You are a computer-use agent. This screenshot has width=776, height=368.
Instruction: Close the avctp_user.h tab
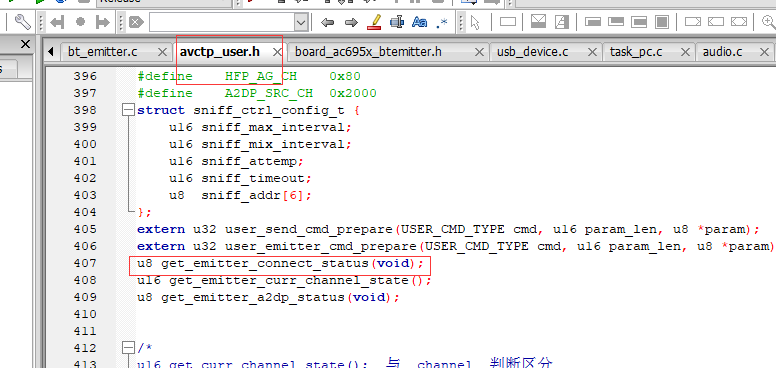[278, 52]
